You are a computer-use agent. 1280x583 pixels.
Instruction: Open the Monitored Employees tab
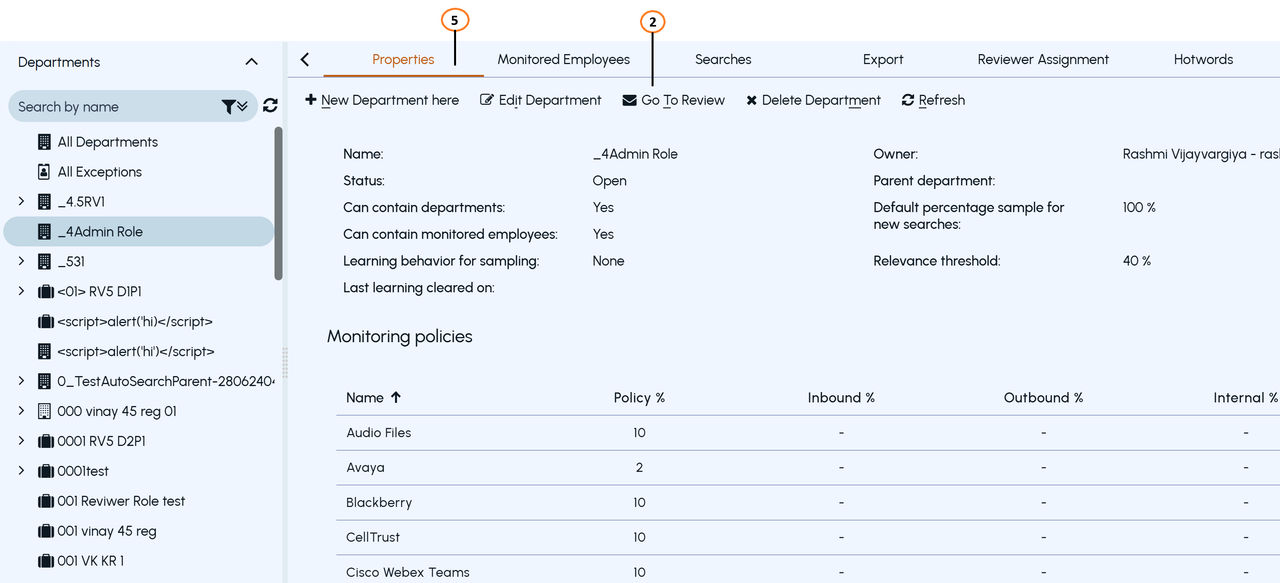tap(563, 60)
